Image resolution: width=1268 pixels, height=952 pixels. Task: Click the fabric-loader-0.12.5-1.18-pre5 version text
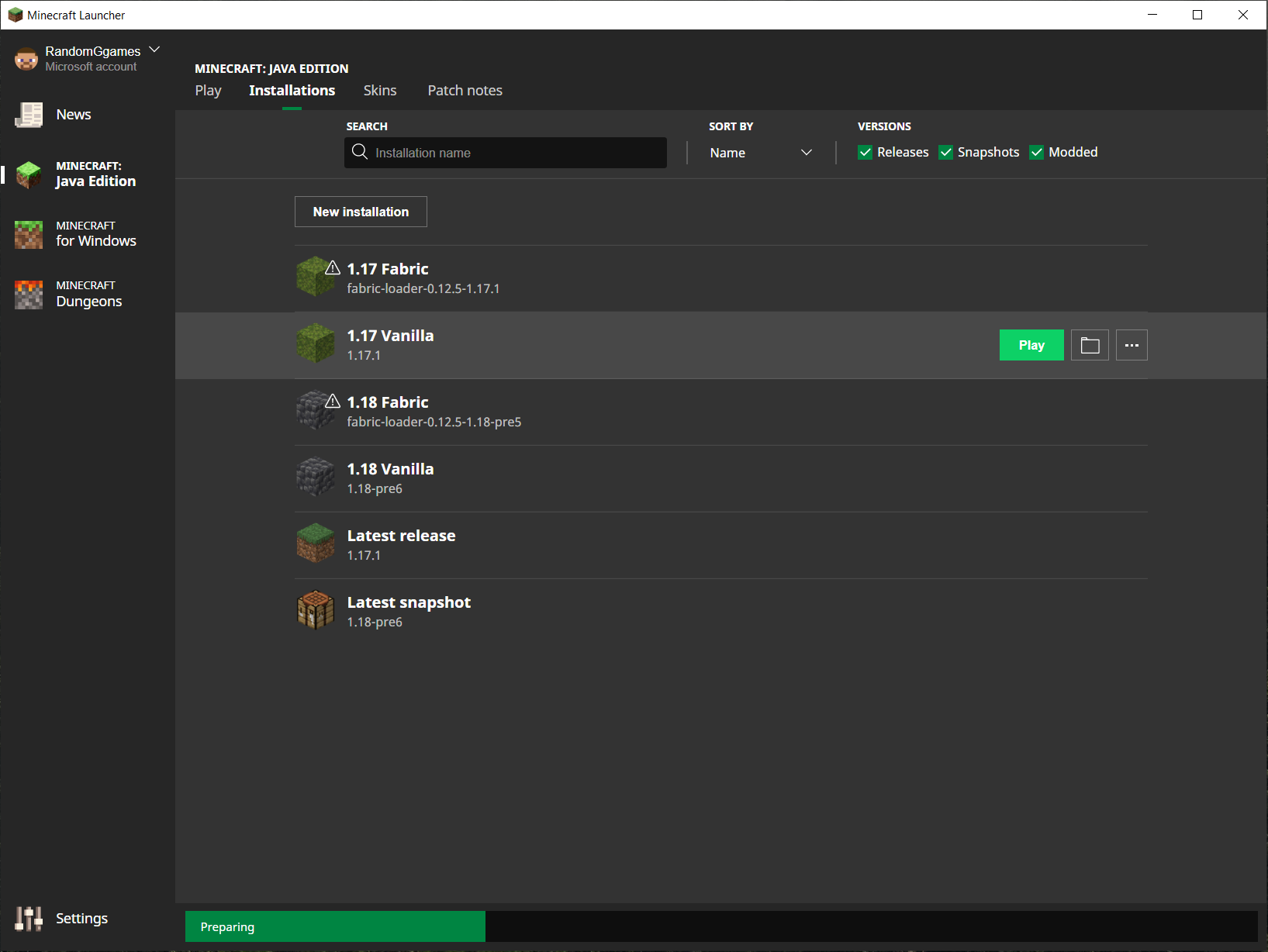434,422
